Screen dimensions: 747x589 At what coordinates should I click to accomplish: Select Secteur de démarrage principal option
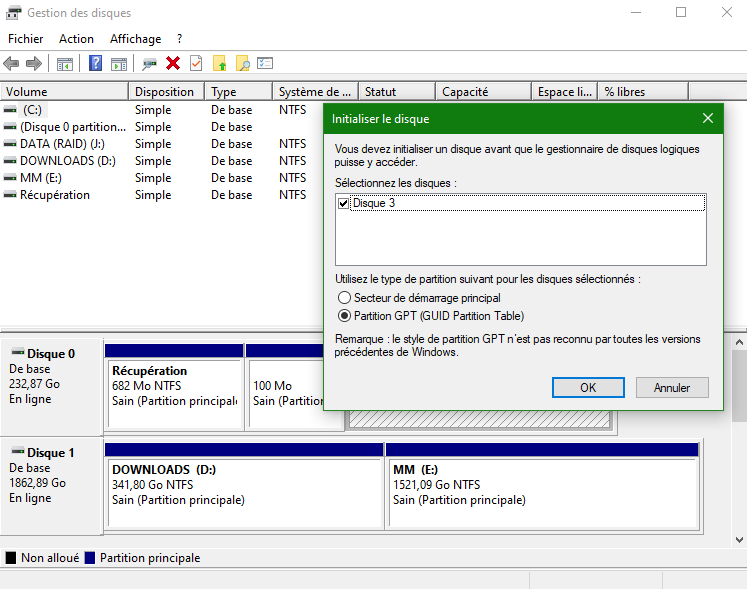[x=345, y=298]
